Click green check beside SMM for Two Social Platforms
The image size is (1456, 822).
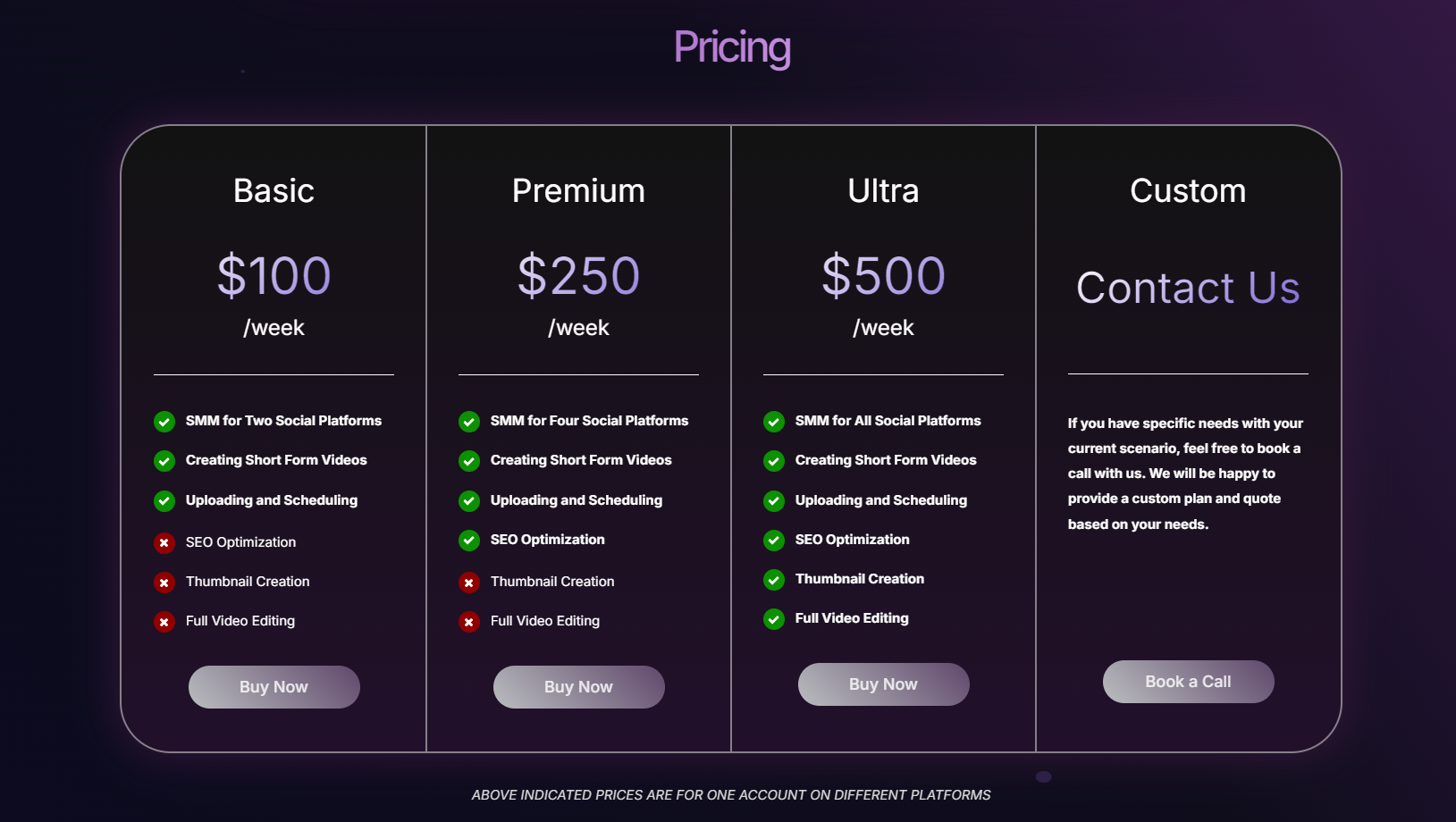pos(164,422)
